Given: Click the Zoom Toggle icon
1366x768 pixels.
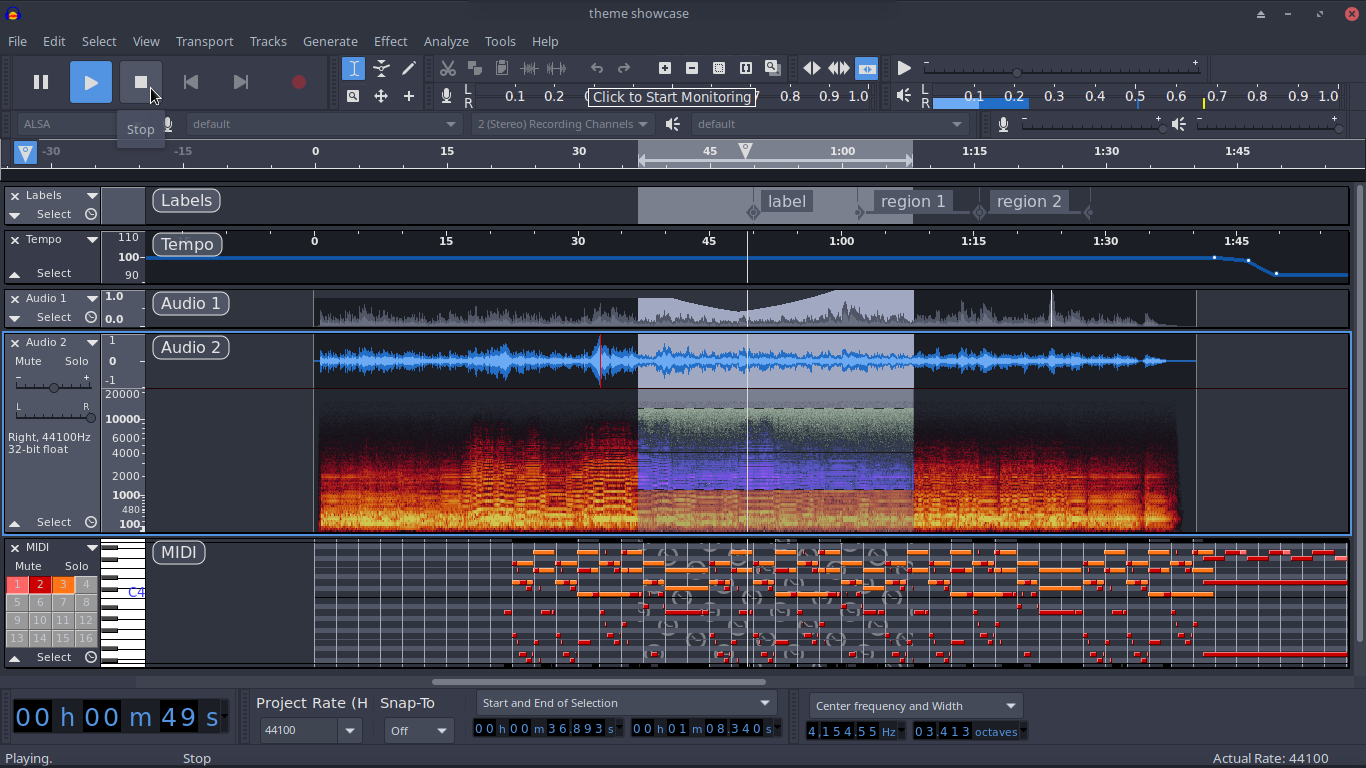Looking at the screenshot, I should 773,68.
